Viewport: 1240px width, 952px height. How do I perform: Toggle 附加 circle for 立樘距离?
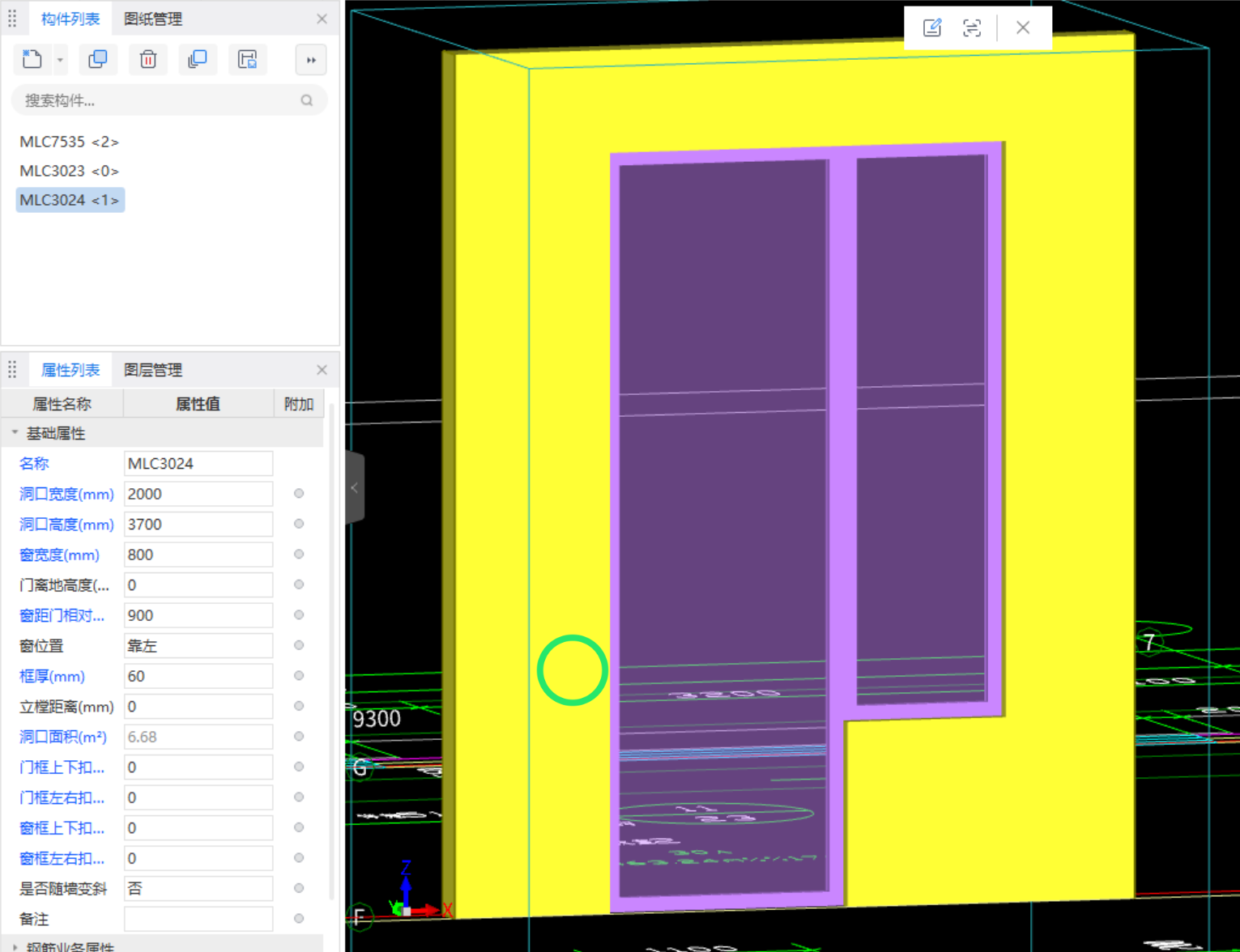click(299, 706)
